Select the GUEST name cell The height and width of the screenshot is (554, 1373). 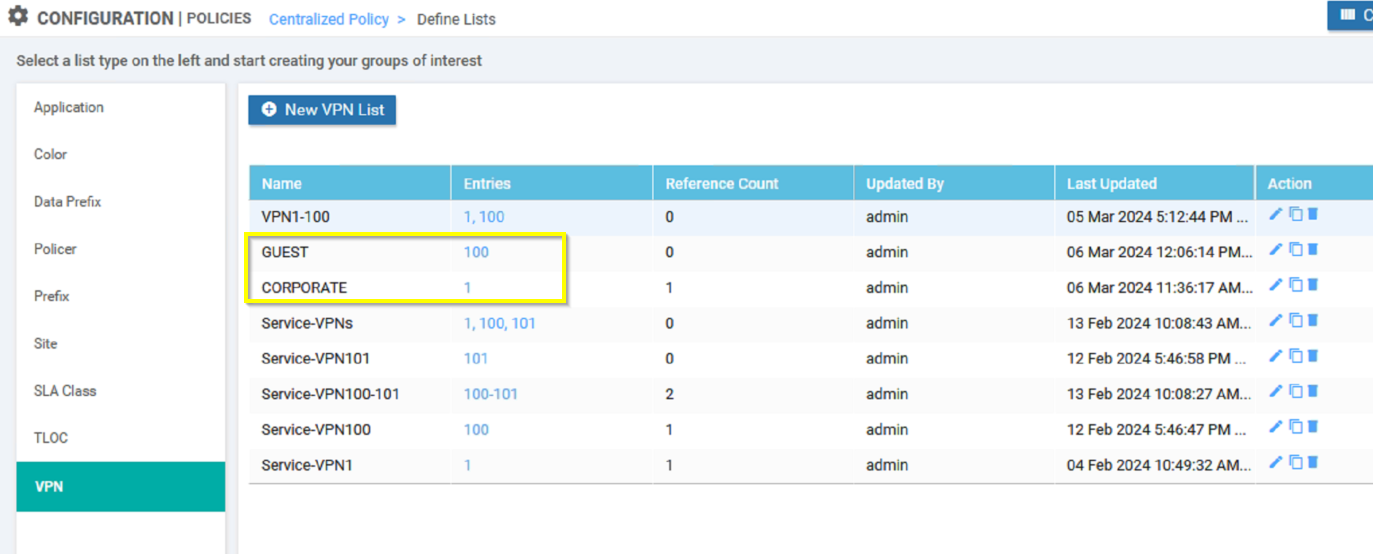[x=285, y=252]
